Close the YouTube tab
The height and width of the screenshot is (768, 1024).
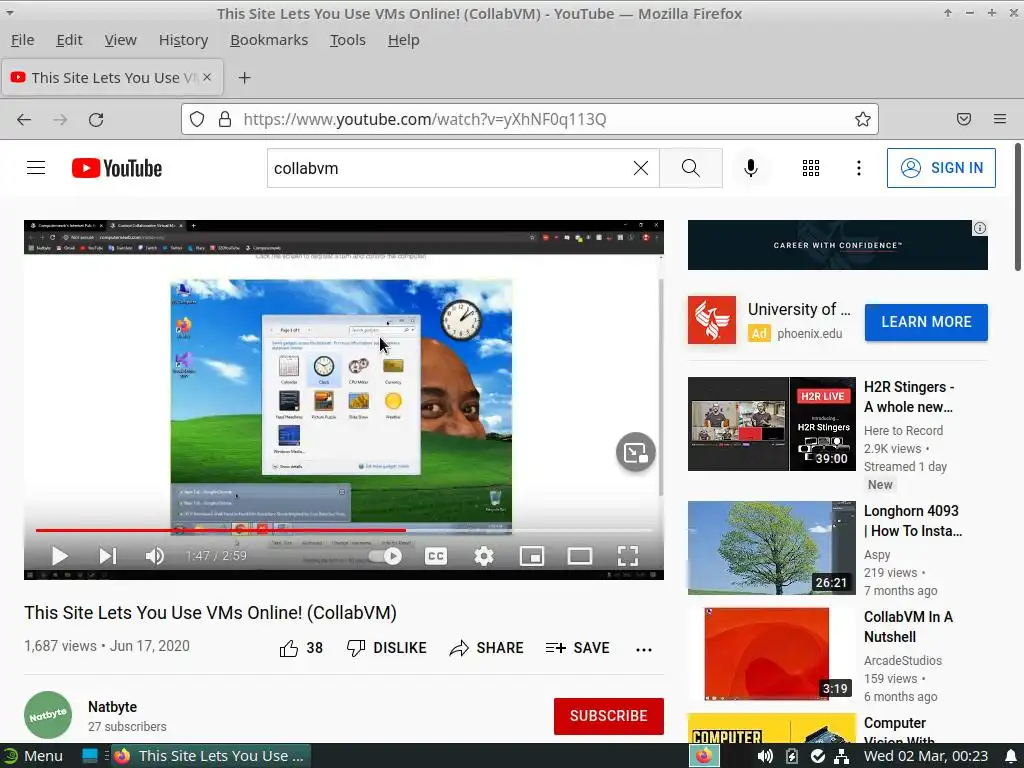[x=207, y=77]
